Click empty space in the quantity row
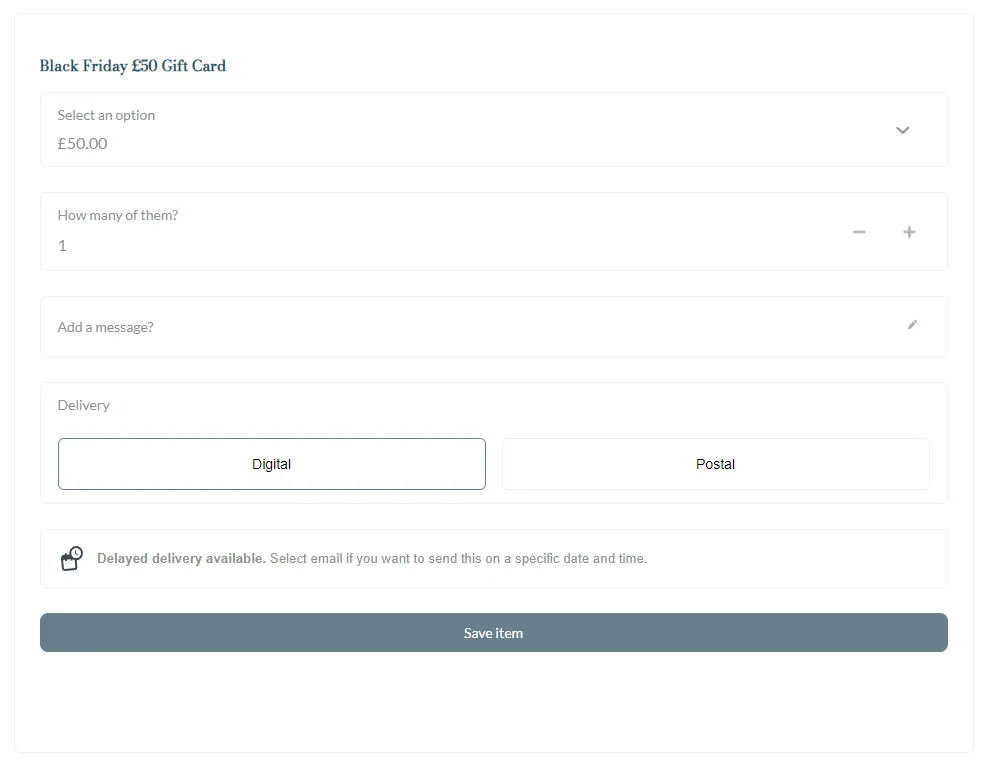Screen dimensions: 983x764 [500, 232]
